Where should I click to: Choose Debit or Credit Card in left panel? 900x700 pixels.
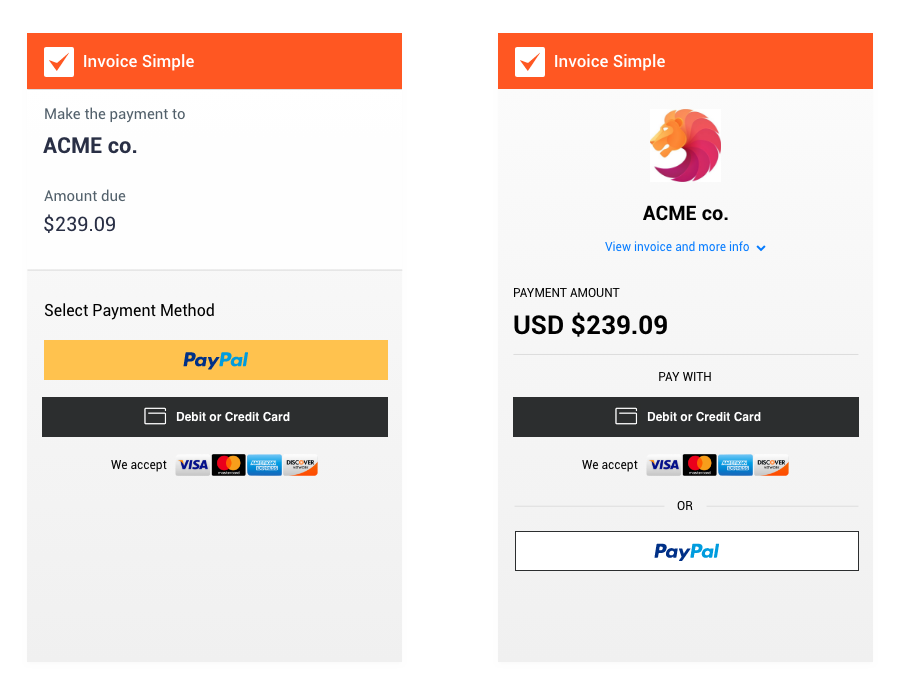point(215,417)
